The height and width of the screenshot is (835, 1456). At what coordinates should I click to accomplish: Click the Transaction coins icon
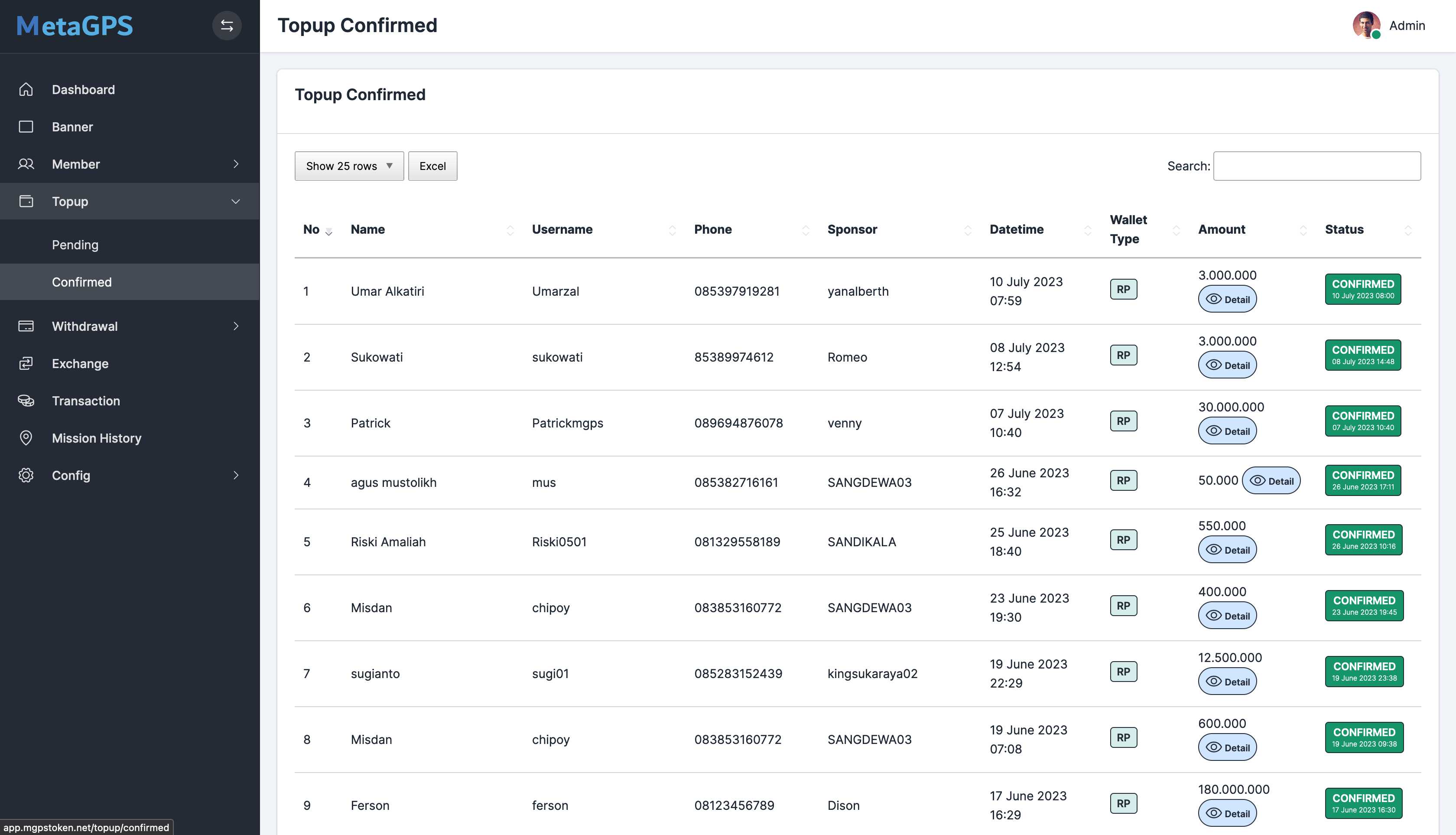pos(26,401)
